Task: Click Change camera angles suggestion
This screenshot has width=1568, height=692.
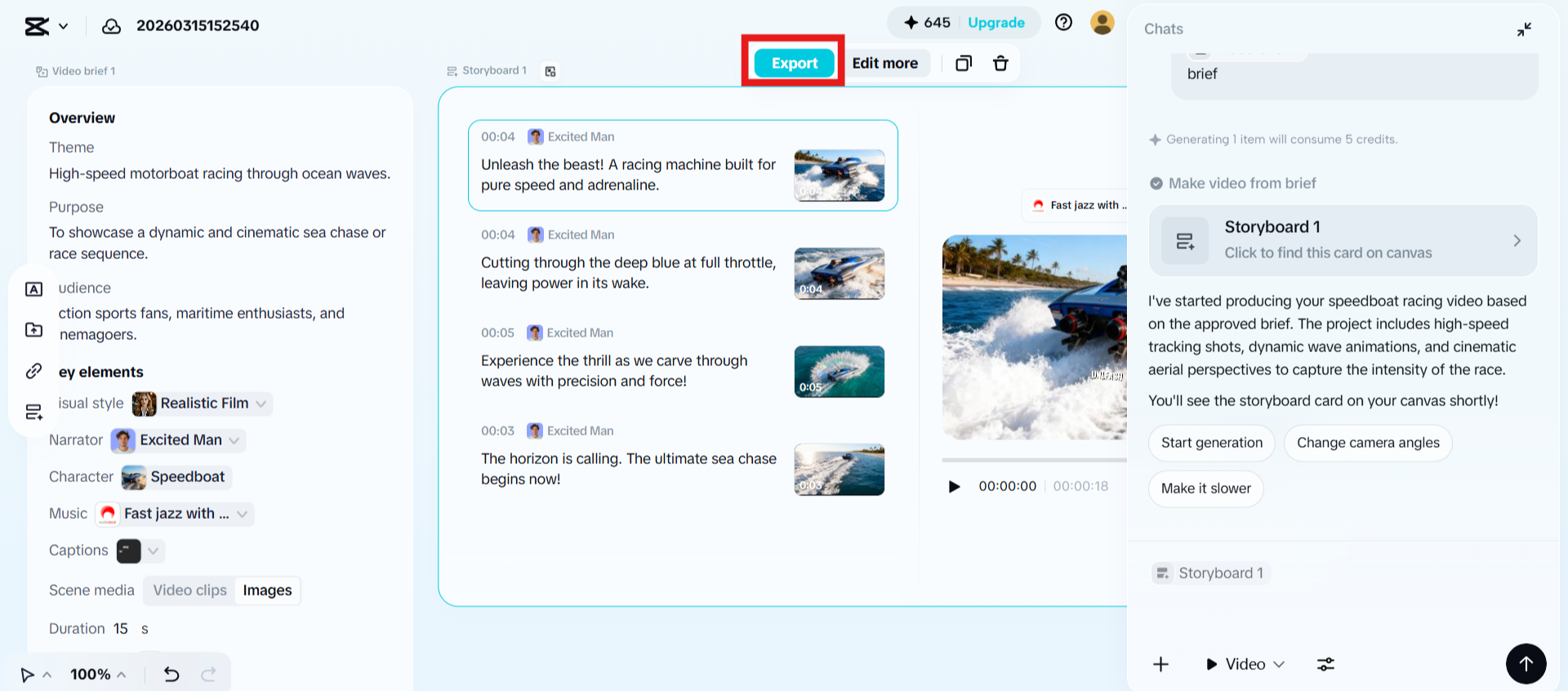Action: tap(1368, 443)
